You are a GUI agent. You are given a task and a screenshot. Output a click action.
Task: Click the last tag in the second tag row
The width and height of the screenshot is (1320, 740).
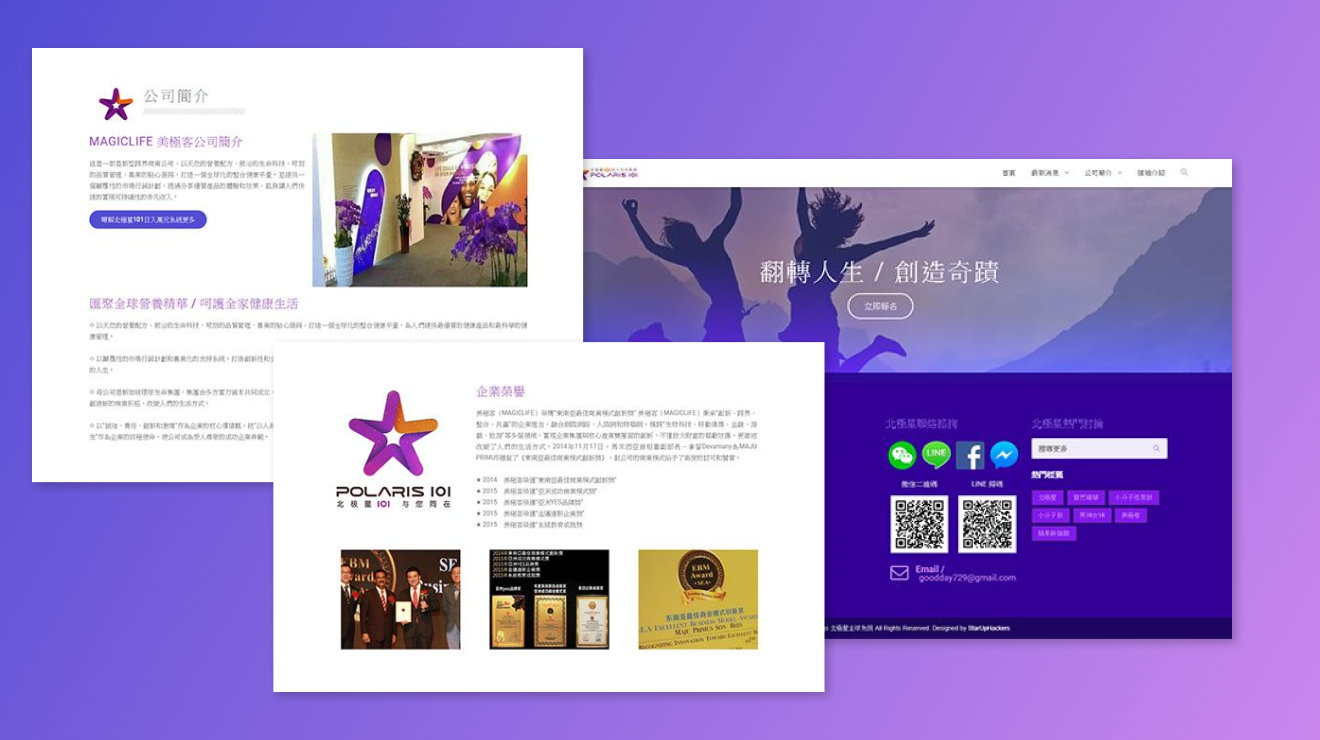1130,515
